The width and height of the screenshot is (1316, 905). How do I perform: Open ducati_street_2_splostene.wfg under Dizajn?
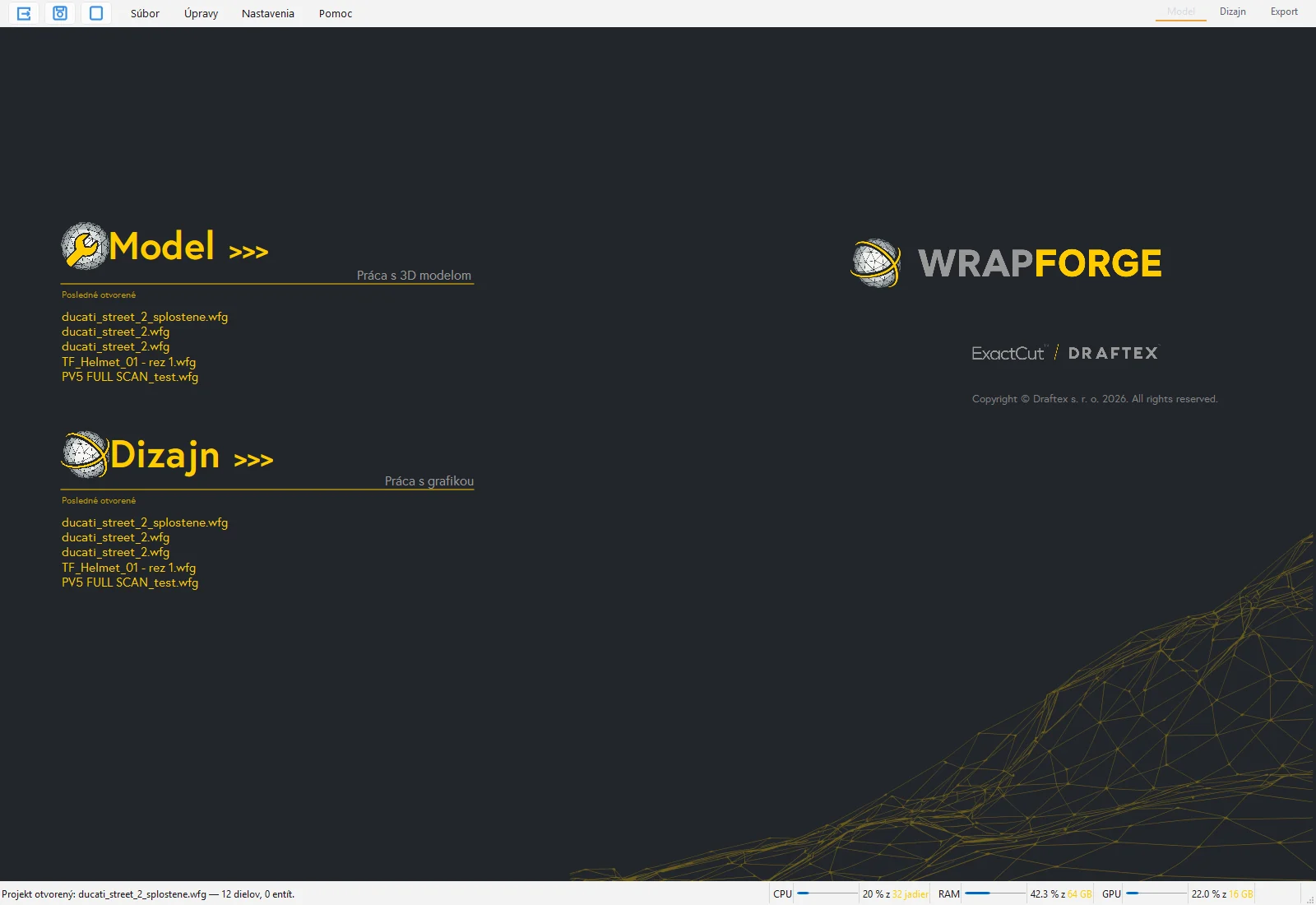point(145,522)
